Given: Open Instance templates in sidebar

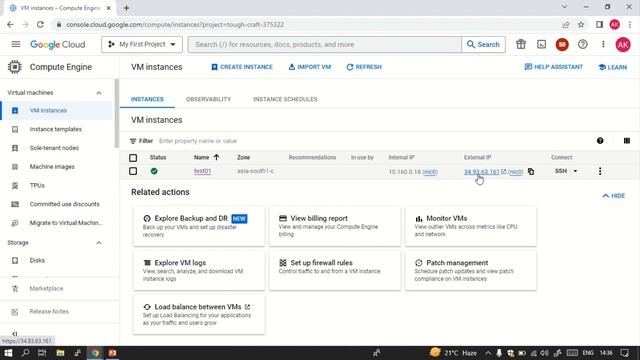Looking at the screenshot, I should [x=56, y=129].
